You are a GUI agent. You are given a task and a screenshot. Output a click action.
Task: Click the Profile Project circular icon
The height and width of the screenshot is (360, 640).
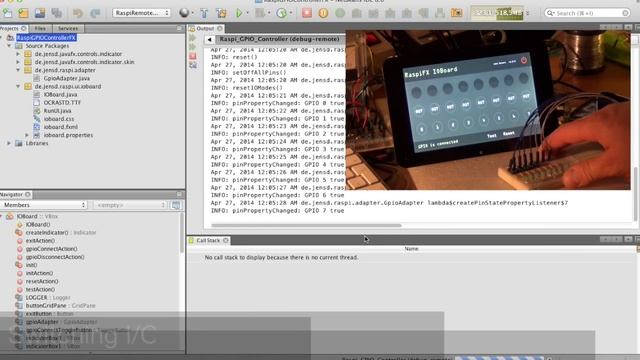click(281, 13)
